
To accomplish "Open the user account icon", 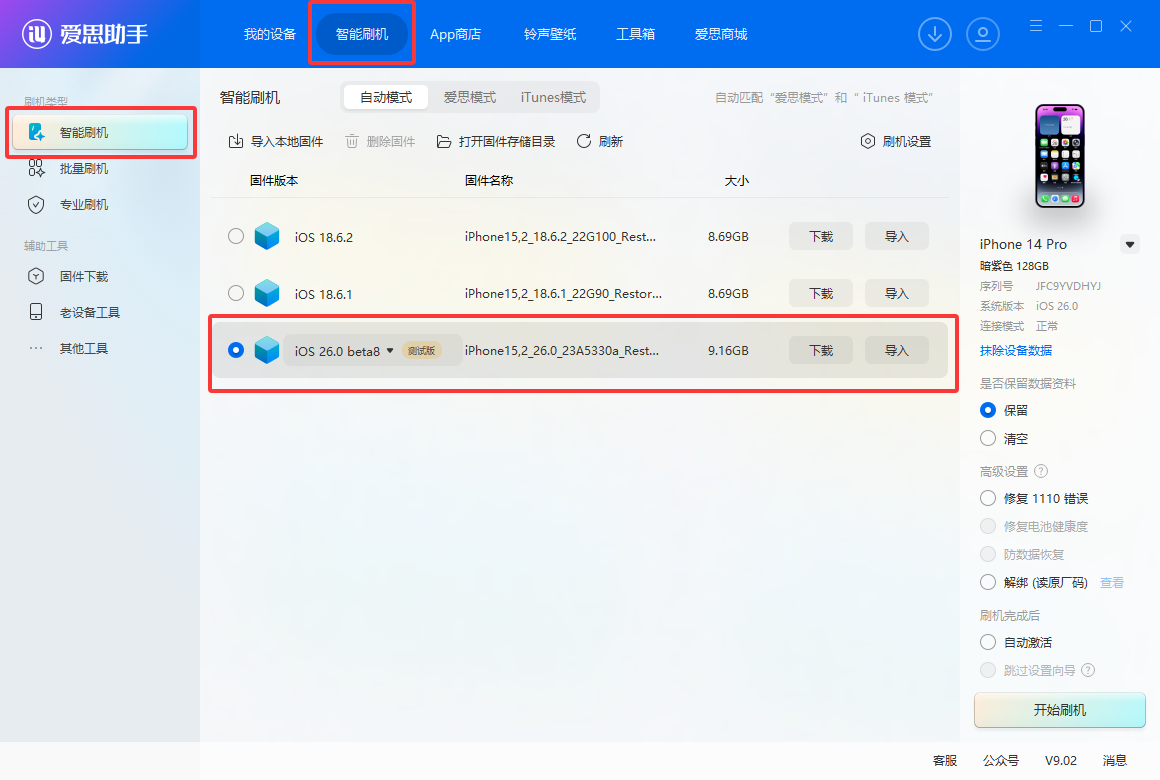I will coord(983,33).
